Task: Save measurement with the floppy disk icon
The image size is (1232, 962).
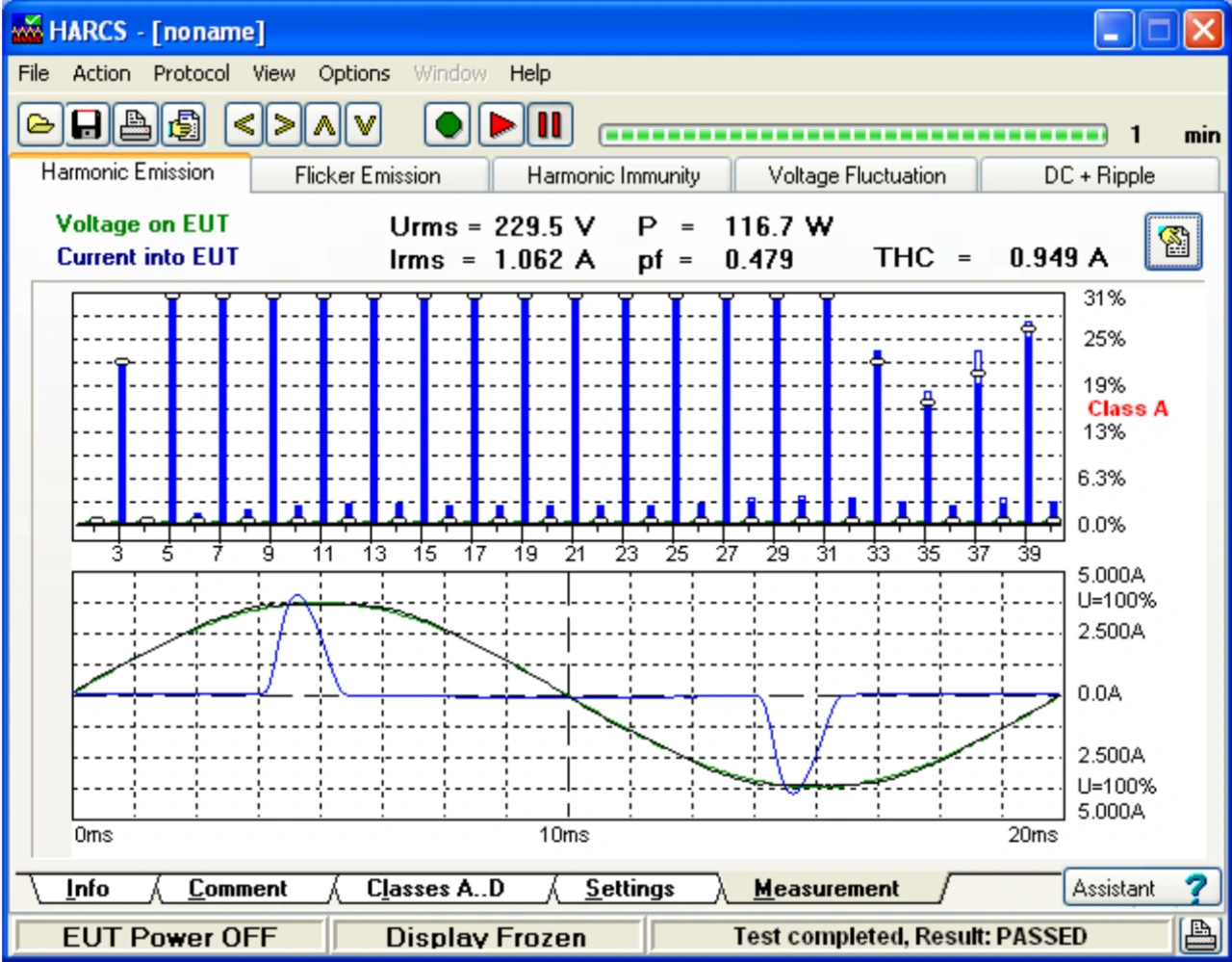Action: point(87,124)
